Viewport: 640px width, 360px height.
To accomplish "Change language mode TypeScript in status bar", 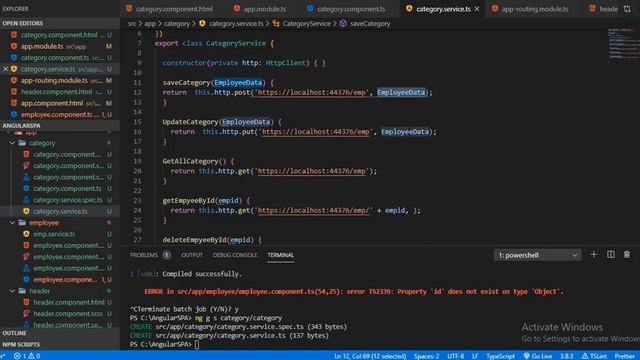I will 500,356.
